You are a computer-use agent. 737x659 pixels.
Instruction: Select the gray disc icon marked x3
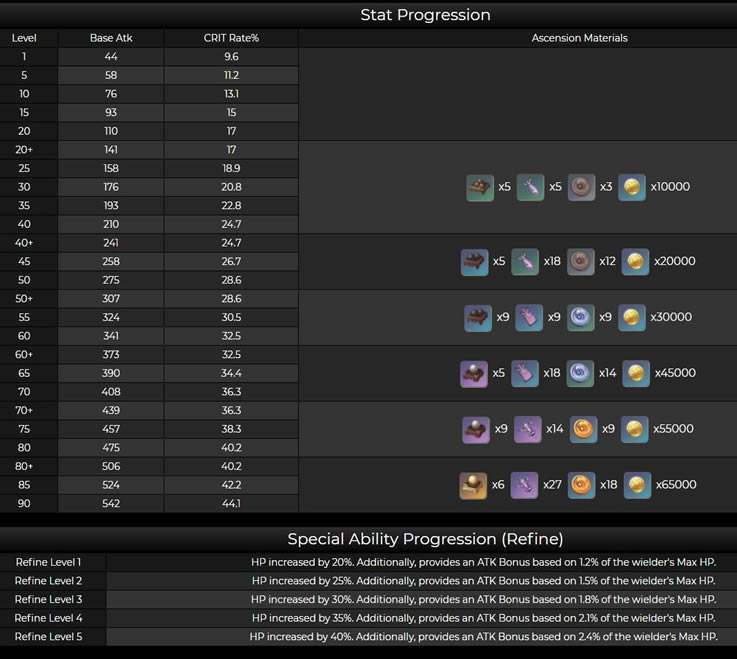581,187
